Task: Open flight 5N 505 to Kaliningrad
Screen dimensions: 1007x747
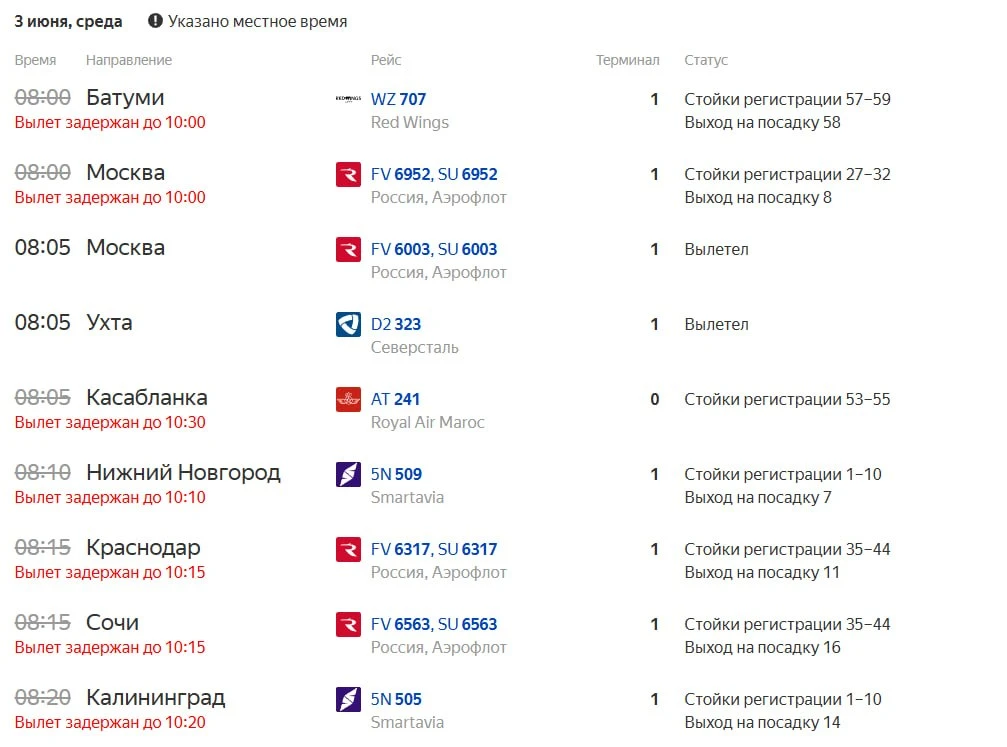Action: click(x=396, y=699)
